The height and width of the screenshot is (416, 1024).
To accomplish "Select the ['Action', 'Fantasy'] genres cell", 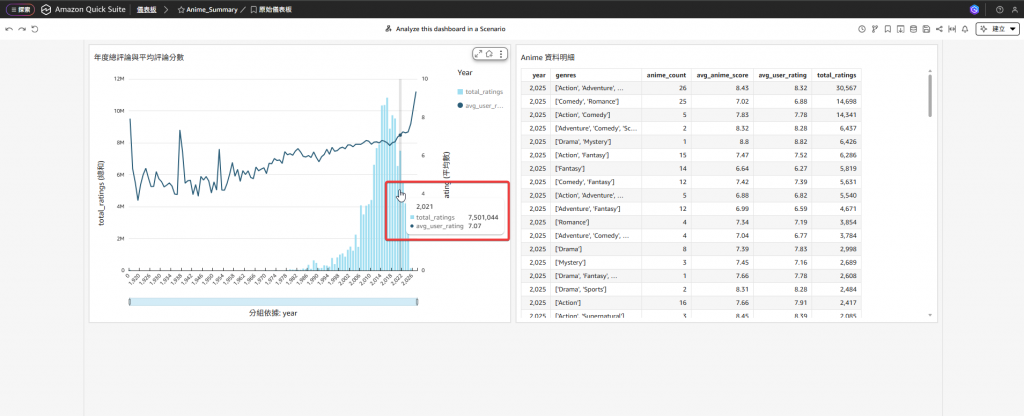I will [596, 155].
